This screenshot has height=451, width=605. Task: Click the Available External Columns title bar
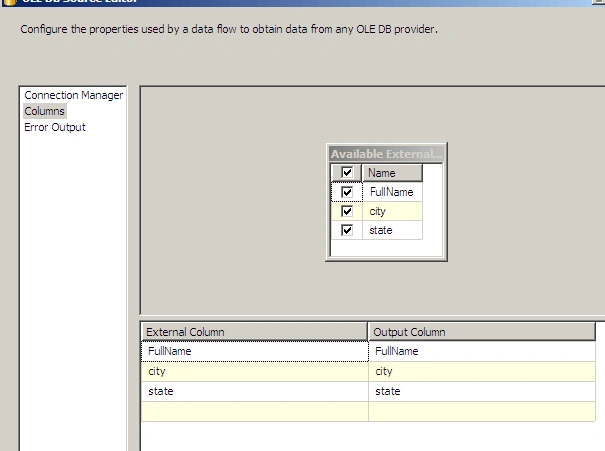pyautogui.click(x=386, y=154)
